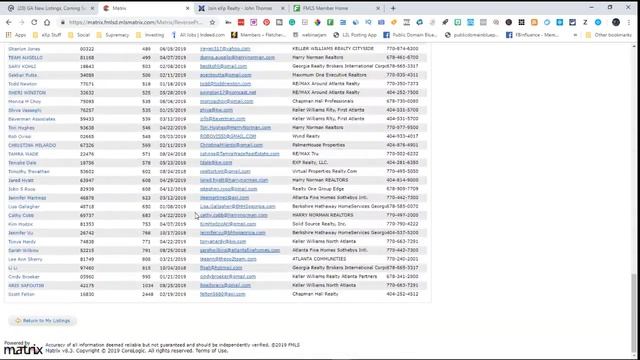
Task: Switch to Join eXp Realty tab
Action: point(241,8)
